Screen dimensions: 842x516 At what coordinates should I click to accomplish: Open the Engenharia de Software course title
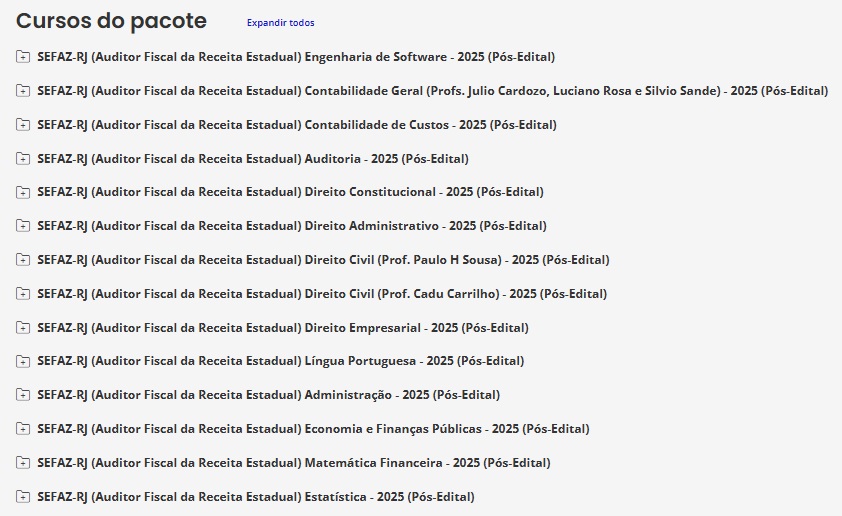pos(296,57)
